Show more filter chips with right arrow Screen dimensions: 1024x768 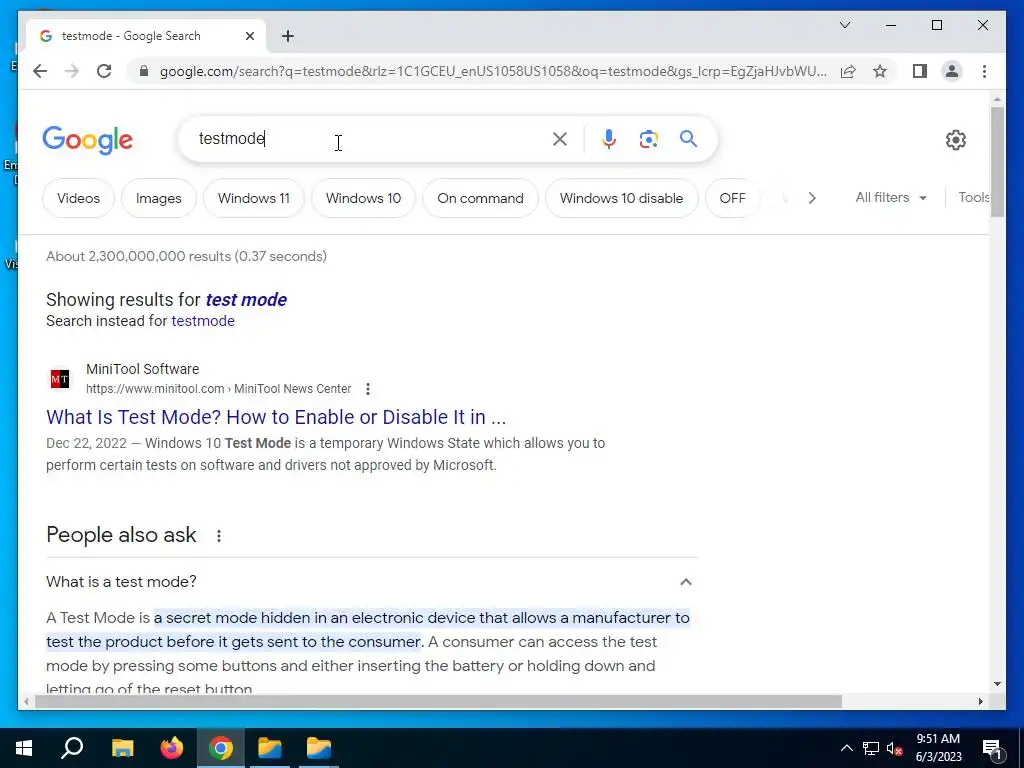(812, 198)
